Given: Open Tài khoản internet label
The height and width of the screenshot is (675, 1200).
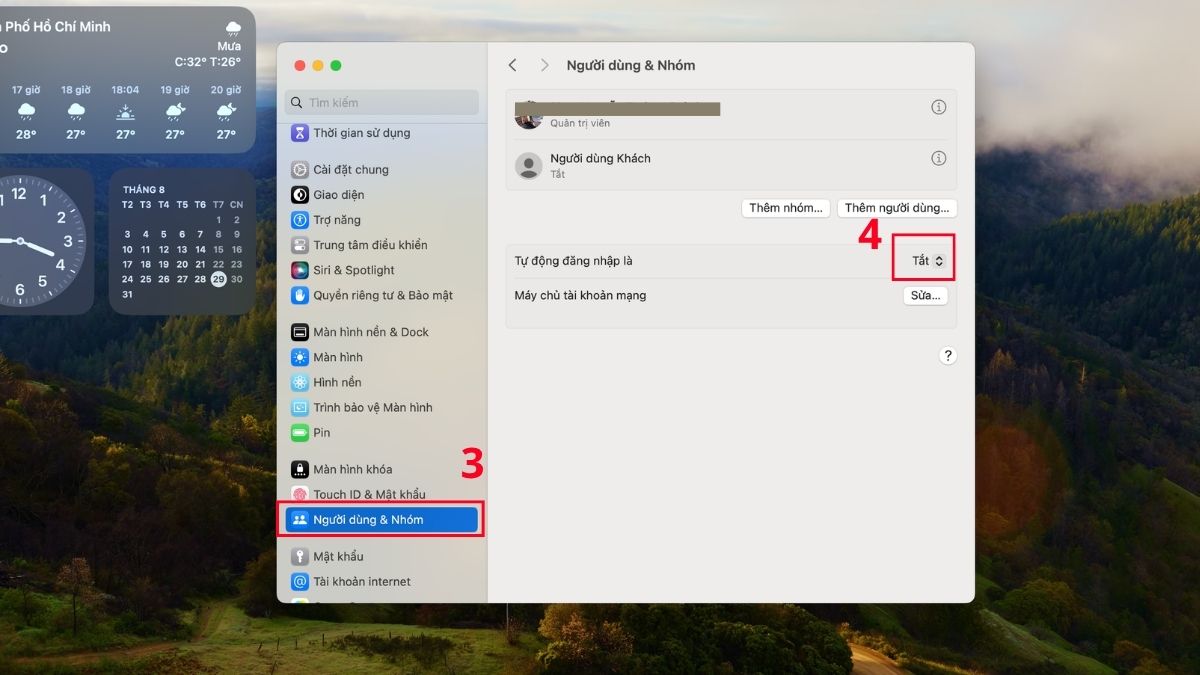Looking at the screenshot, I should (x=362, y=581).
